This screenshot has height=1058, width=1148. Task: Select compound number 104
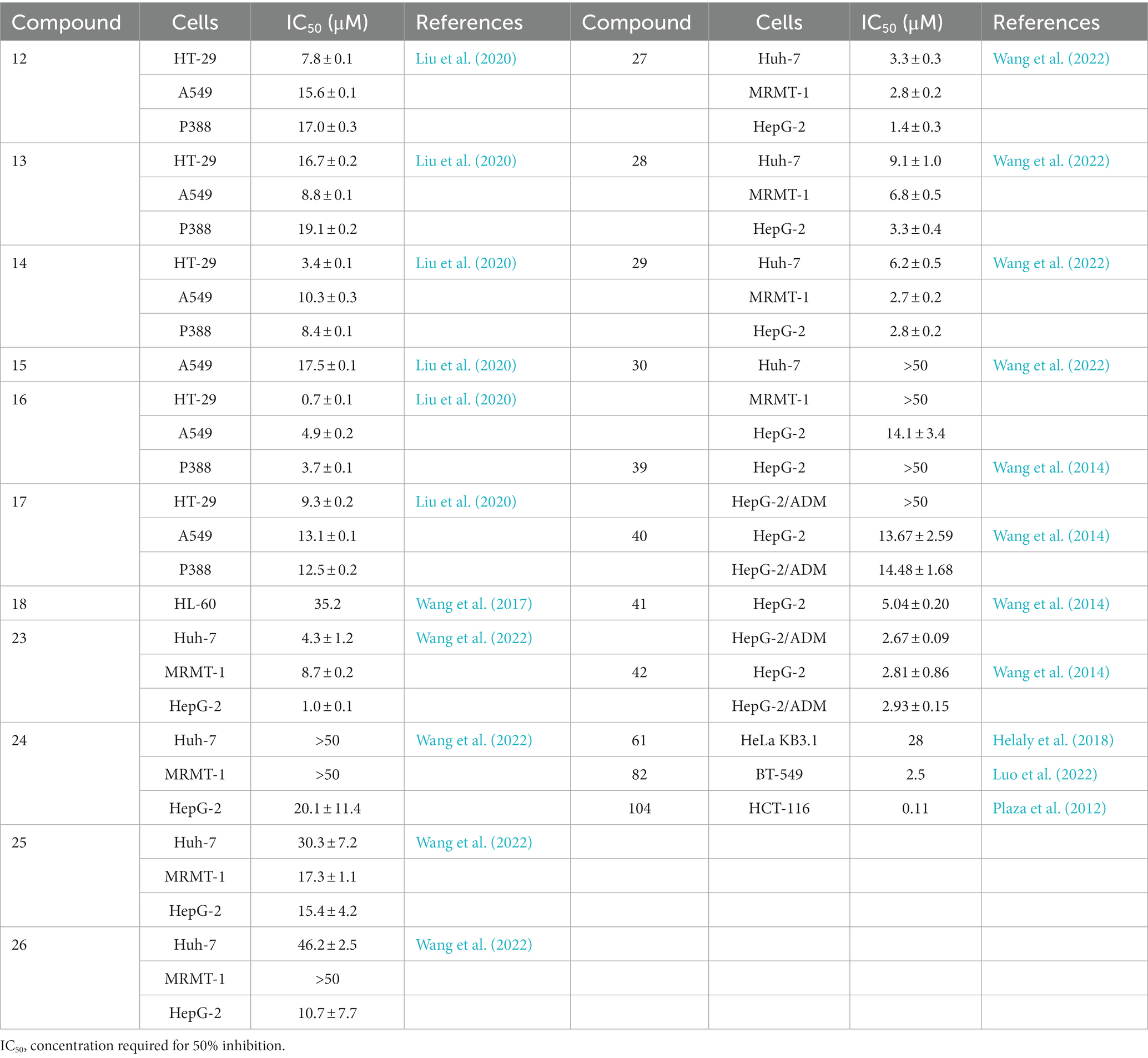tap(640, 809)
